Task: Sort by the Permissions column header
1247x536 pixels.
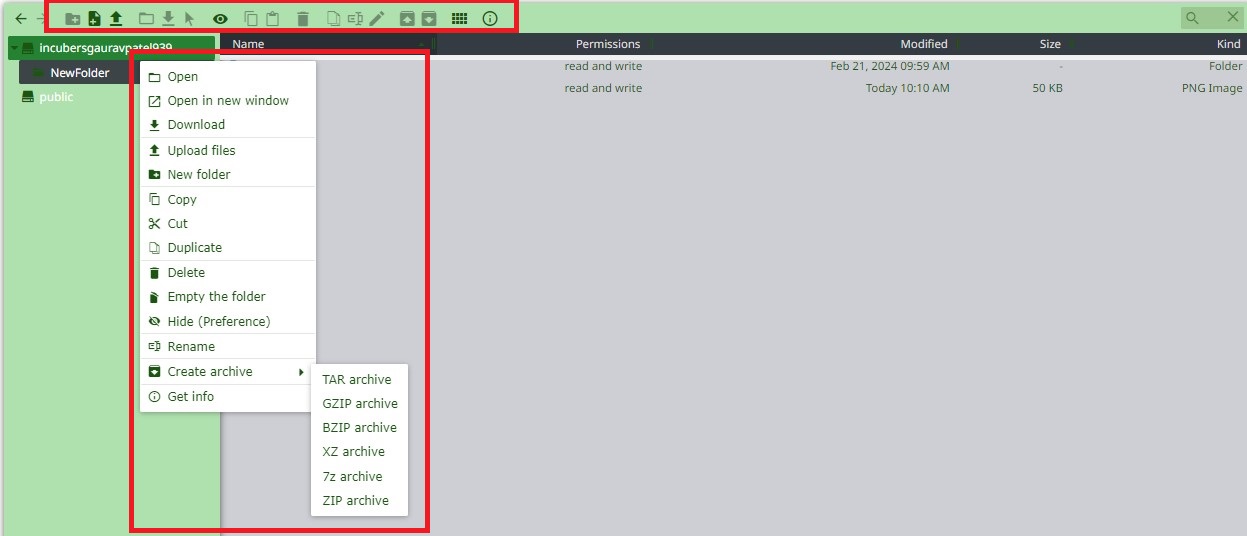Action: click(x=607, y=44)
